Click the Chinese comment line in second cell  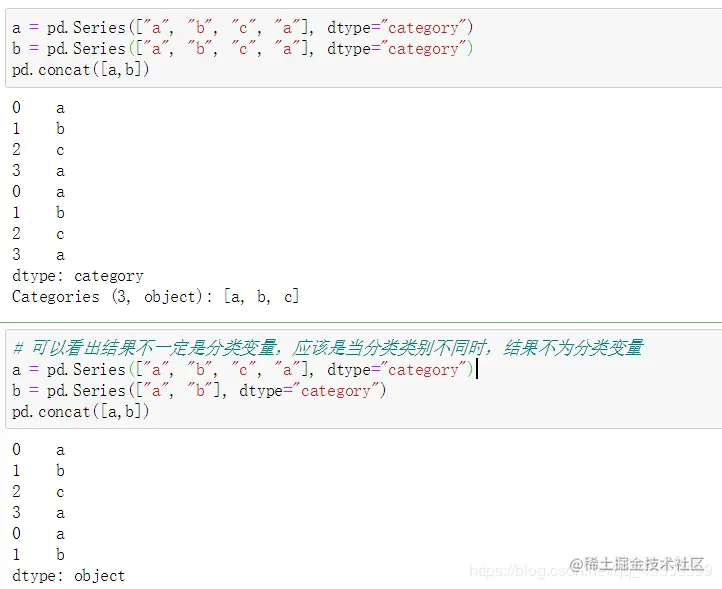pyautogui.click(x=327, y=348)
